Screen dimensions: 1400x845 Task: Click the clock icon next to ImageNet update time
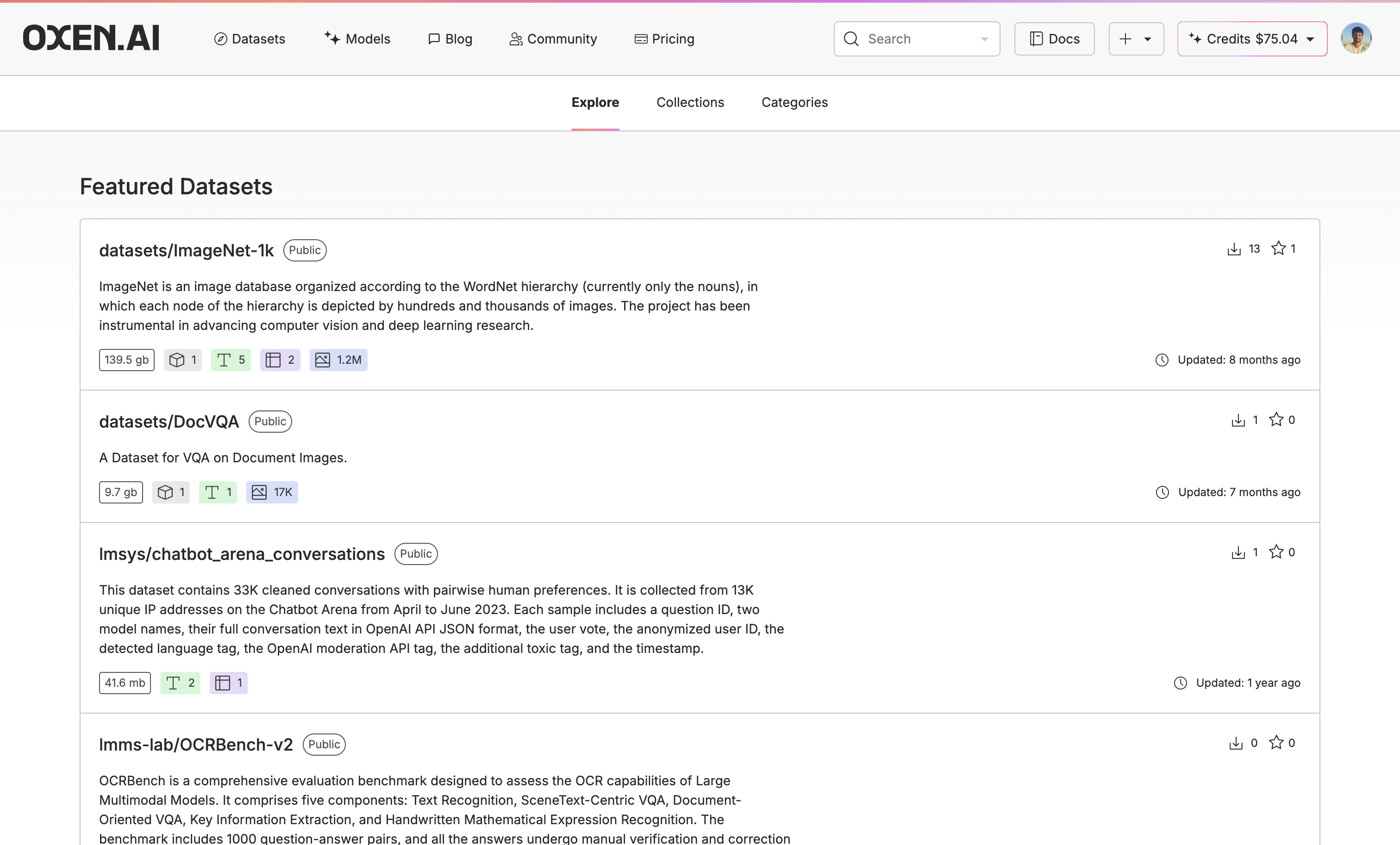(x=1162, y=360)
